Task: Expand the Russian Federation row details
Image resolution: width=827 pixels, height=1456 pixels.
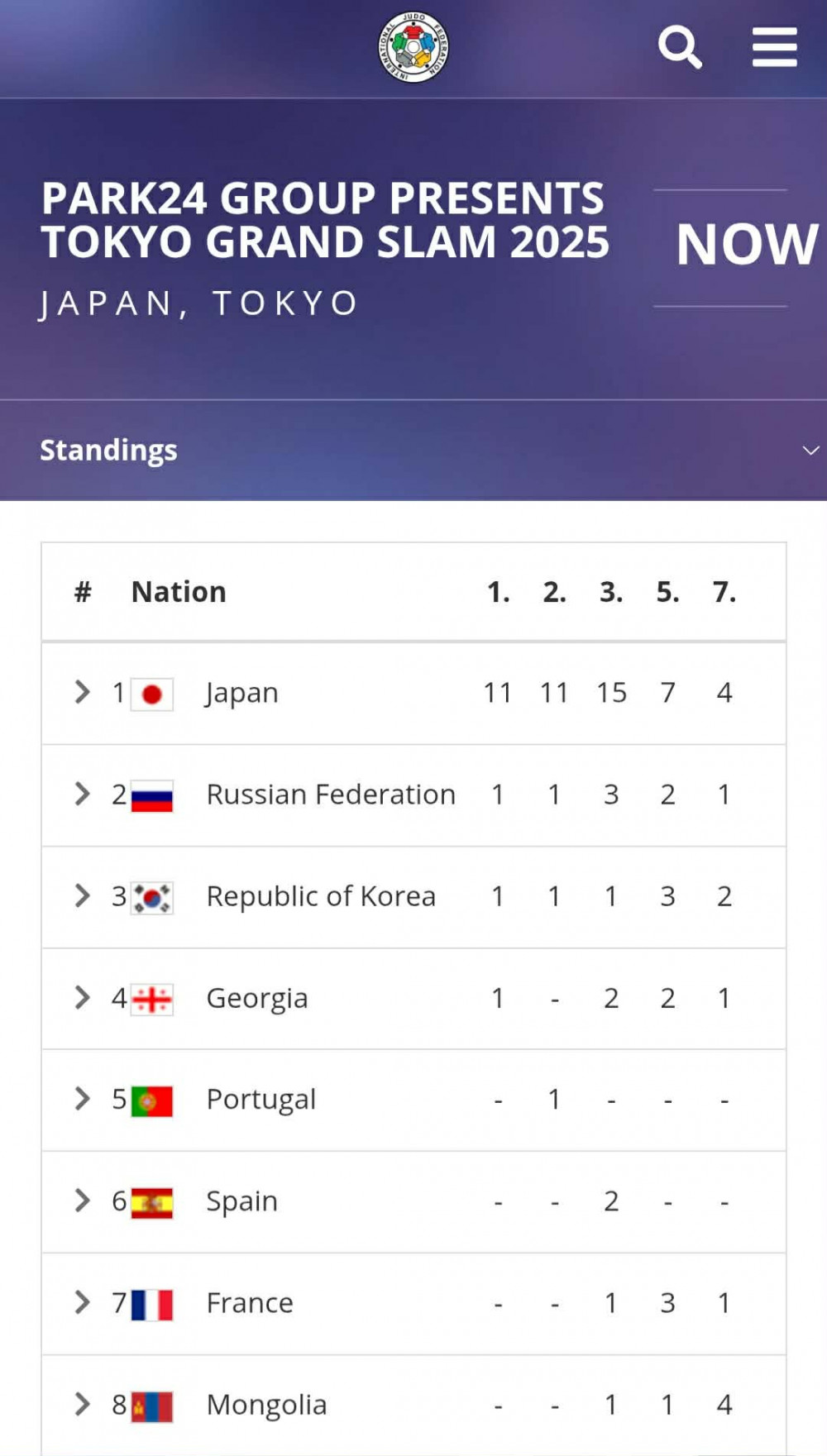Action: 82,794
